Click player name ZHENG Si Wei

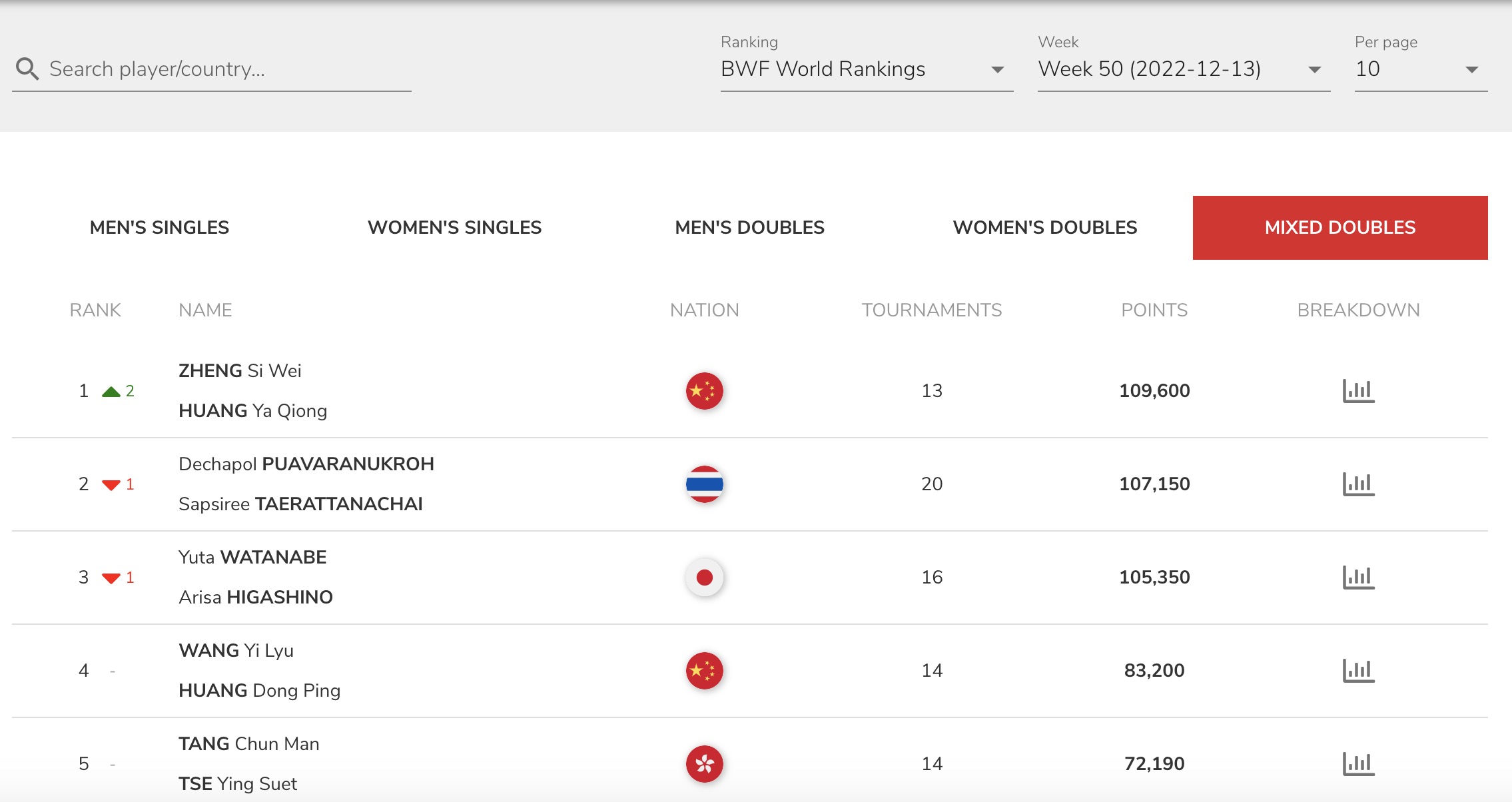coord(240,371)
